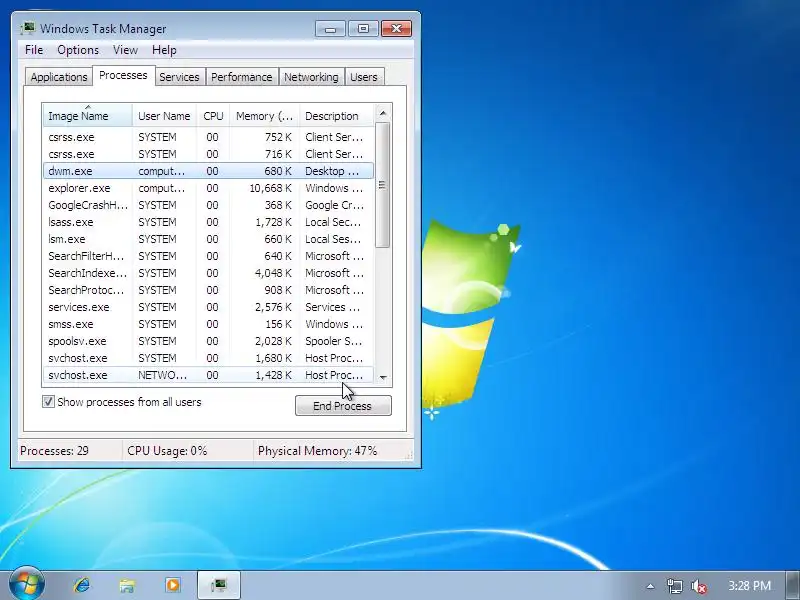Sort by User Name column header
This screenshot has height=600, width=800.
164,116
